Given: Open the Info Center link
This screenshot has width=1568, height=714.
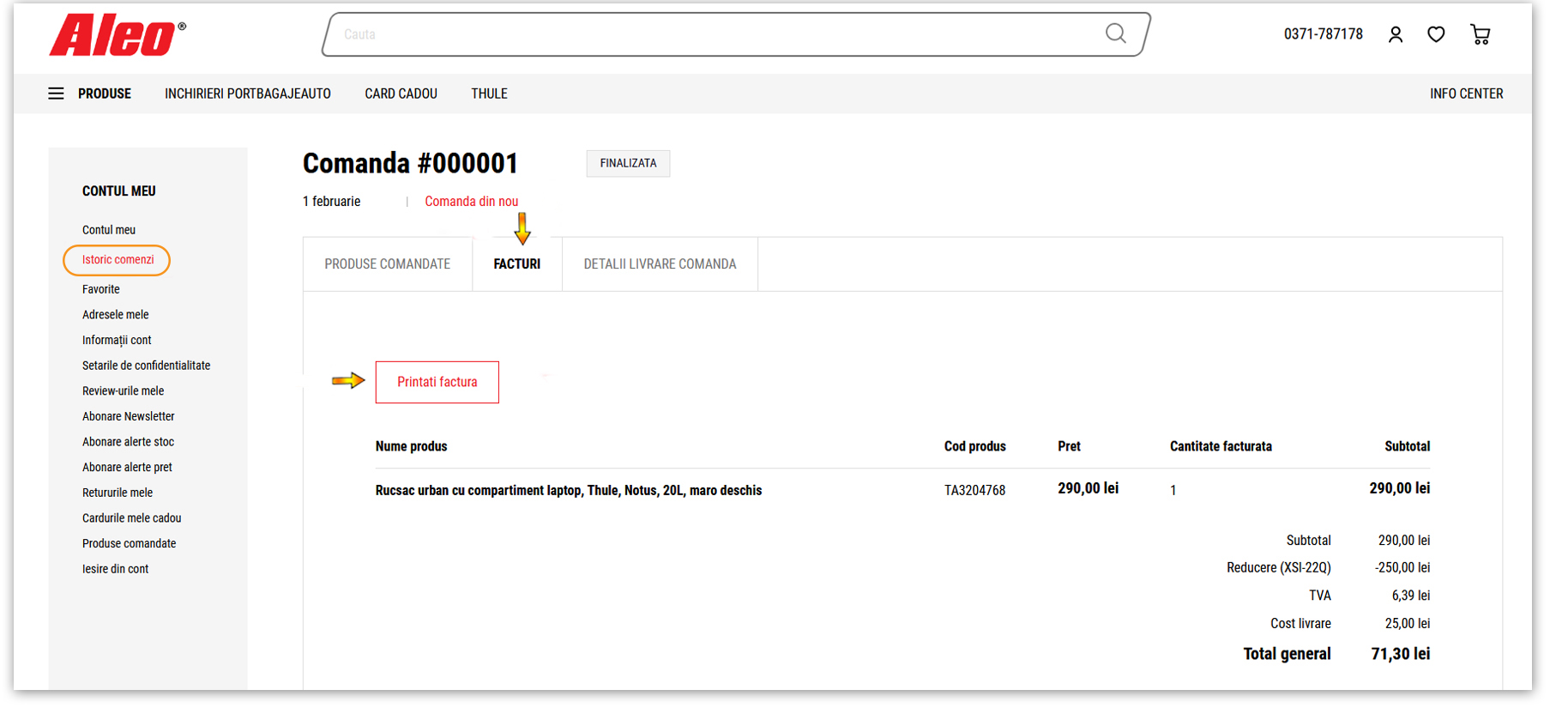Looking at the screenshot, I should [x=1466, y=94].
